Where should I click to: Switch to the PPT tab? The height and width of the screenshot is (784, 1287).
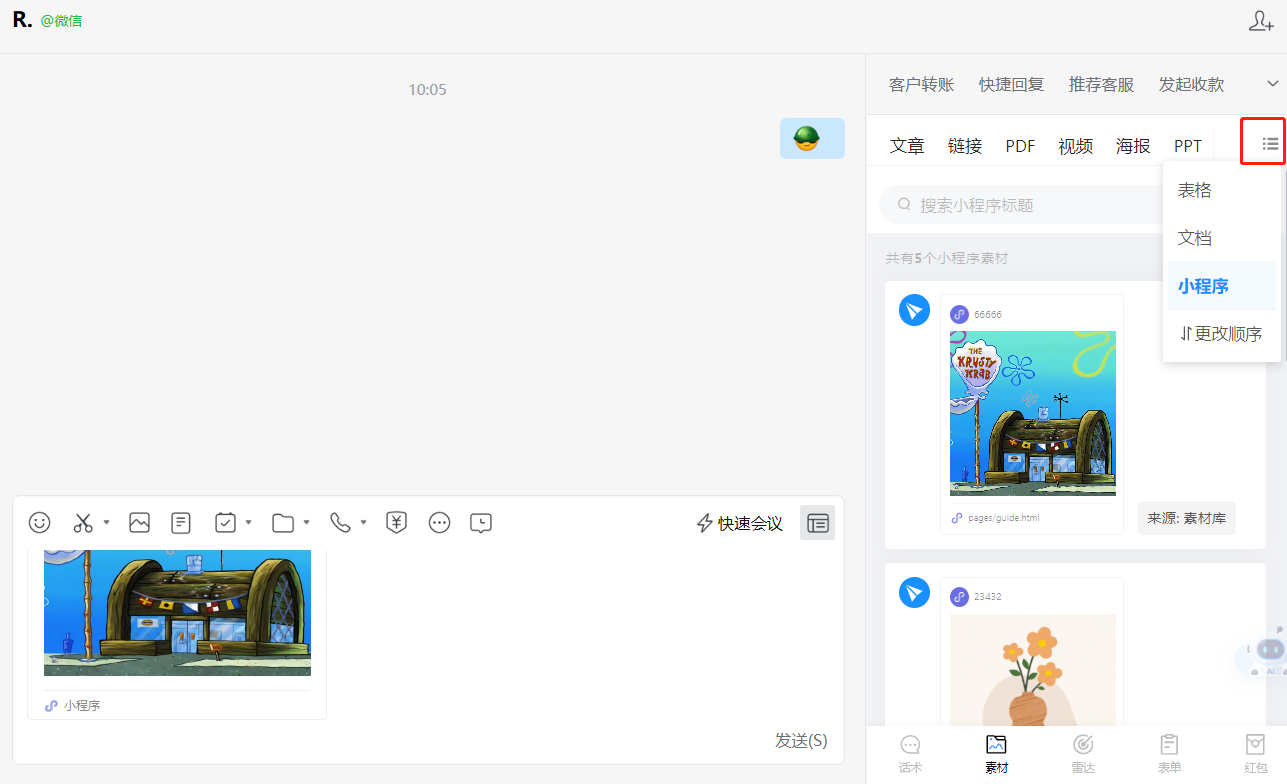pyautogui.click(x=1188, y=146)
